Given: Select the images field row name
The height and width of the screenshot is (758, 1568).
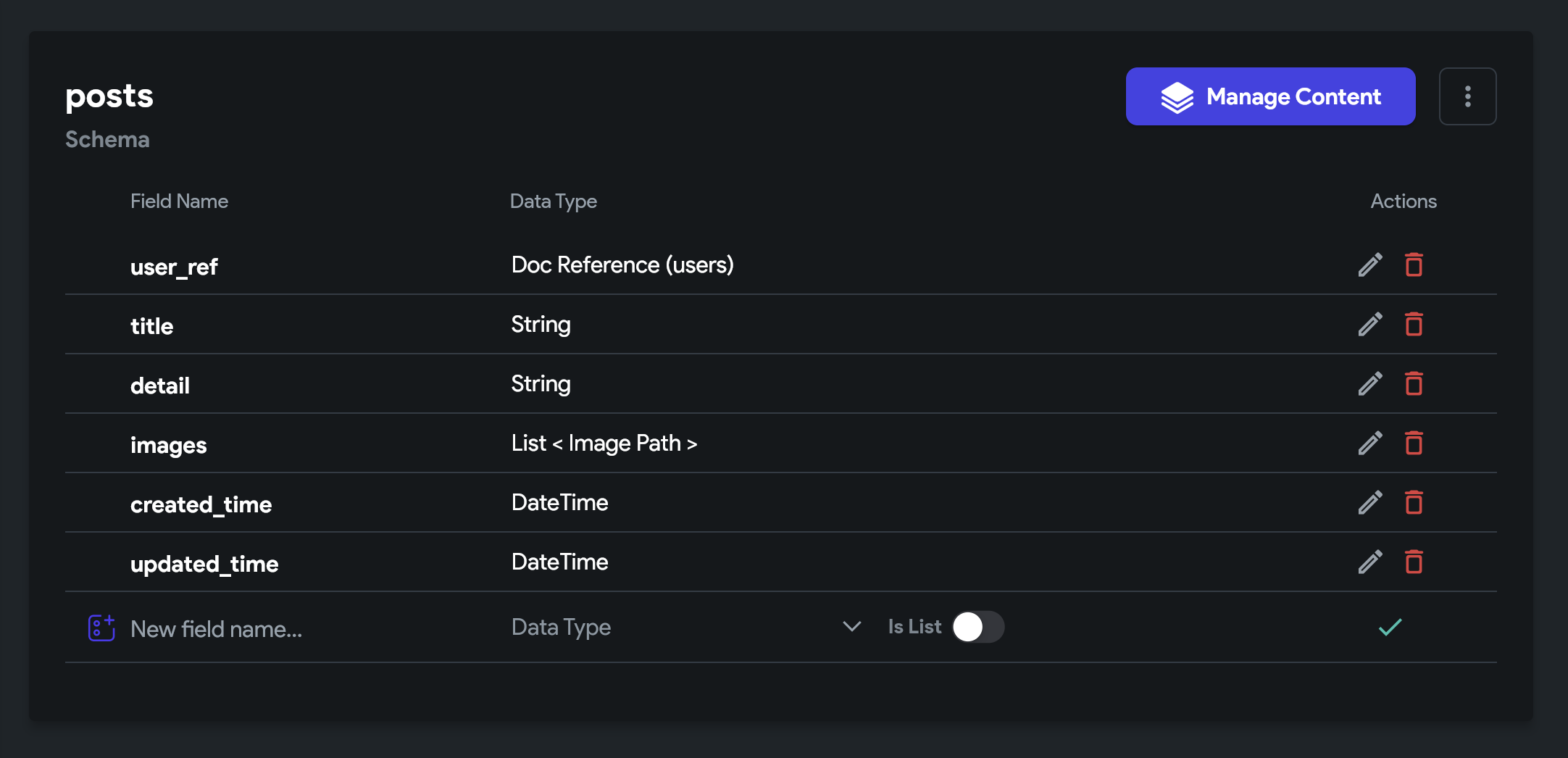Looking at the screenshot, I should pyautogui.click(x=169, y=445).
